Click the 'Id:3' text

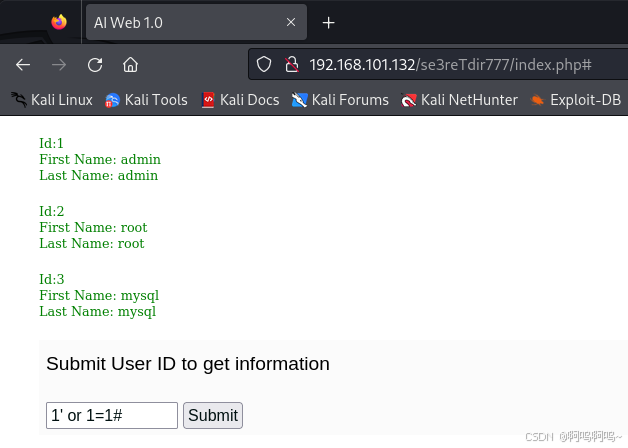coord(51,279)
